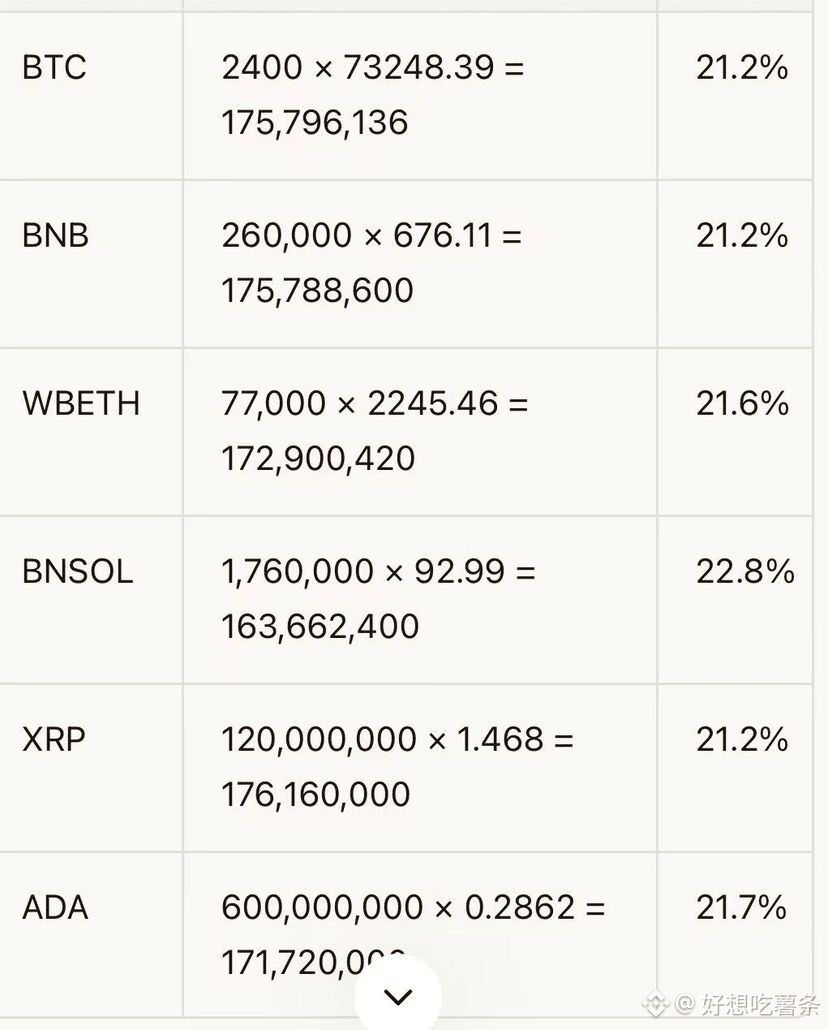Click the 22.8% percentage for BNSOL
The width and height of the screenshot is (828, 1030).
tap(745, 571)
